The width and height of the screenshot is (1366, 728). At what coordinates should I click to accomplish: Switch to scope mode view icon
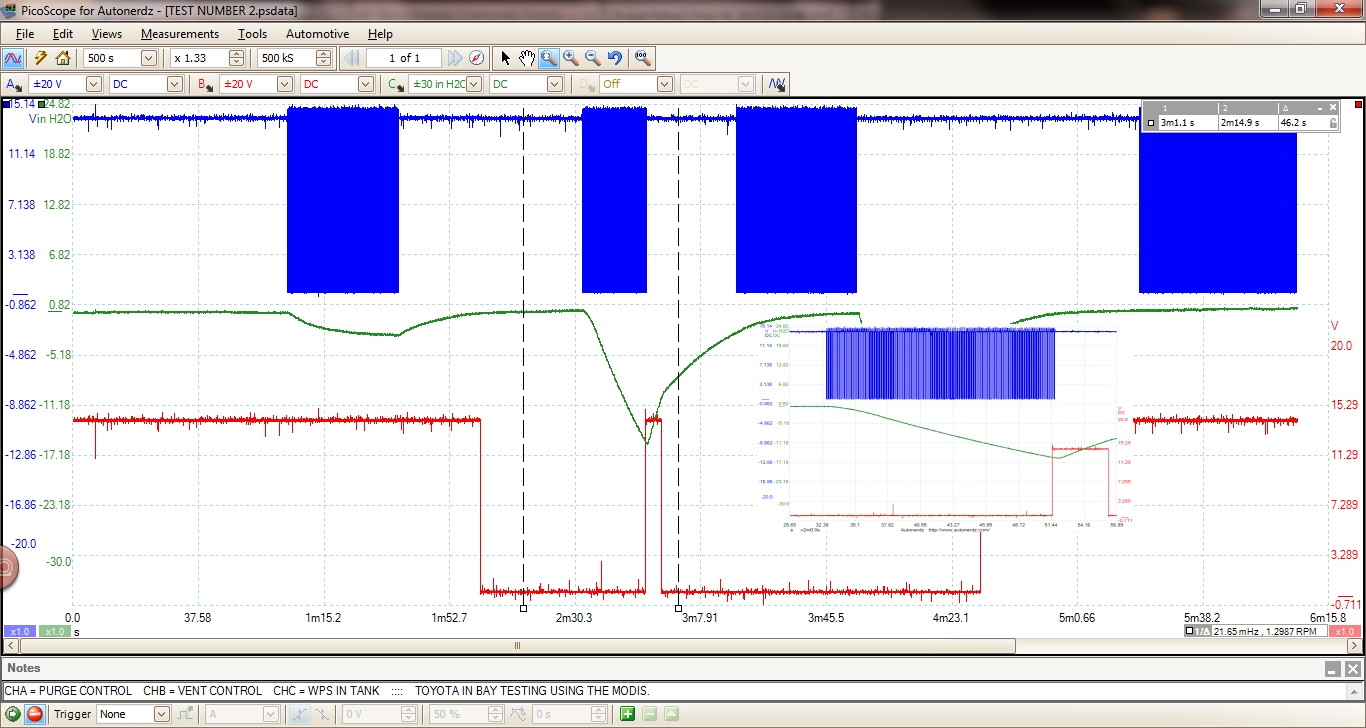click(x=14, y=58)
